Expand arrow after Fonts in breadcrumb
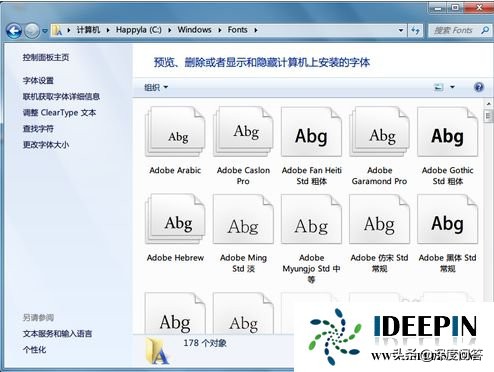Image resolution: width=494 pixels, height=372 pixels. tap(256, 30)
